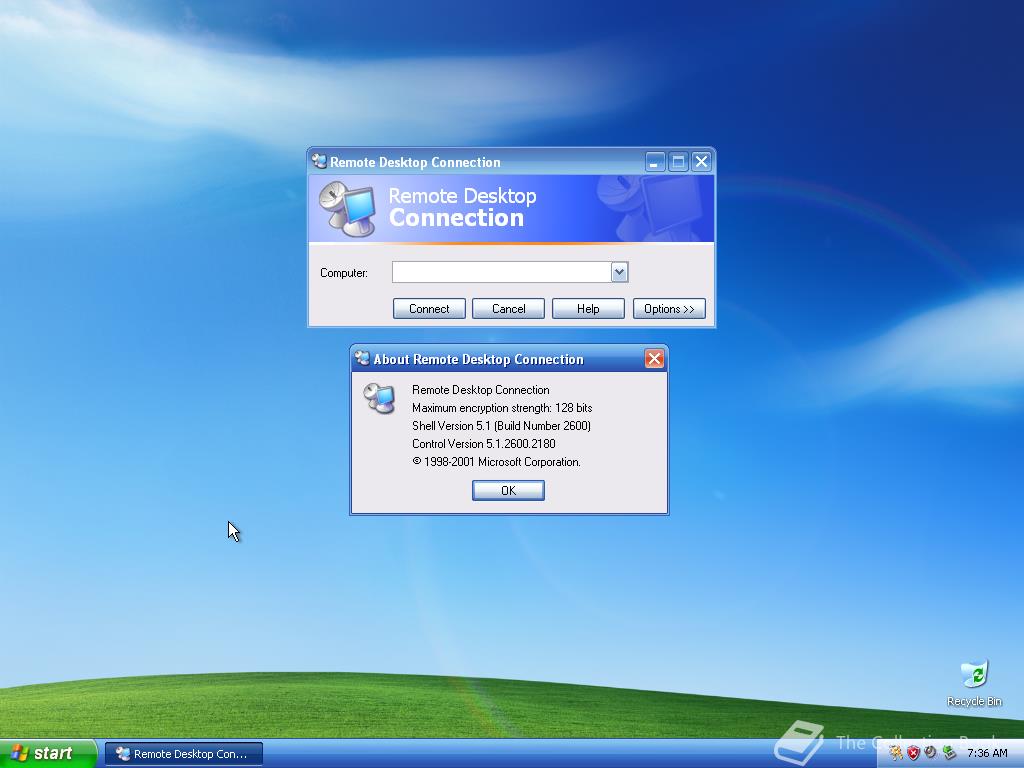Select the Recycle Bin desktop icon
The width and height of the screenshot is (1024, 768).
coord(974,684)
